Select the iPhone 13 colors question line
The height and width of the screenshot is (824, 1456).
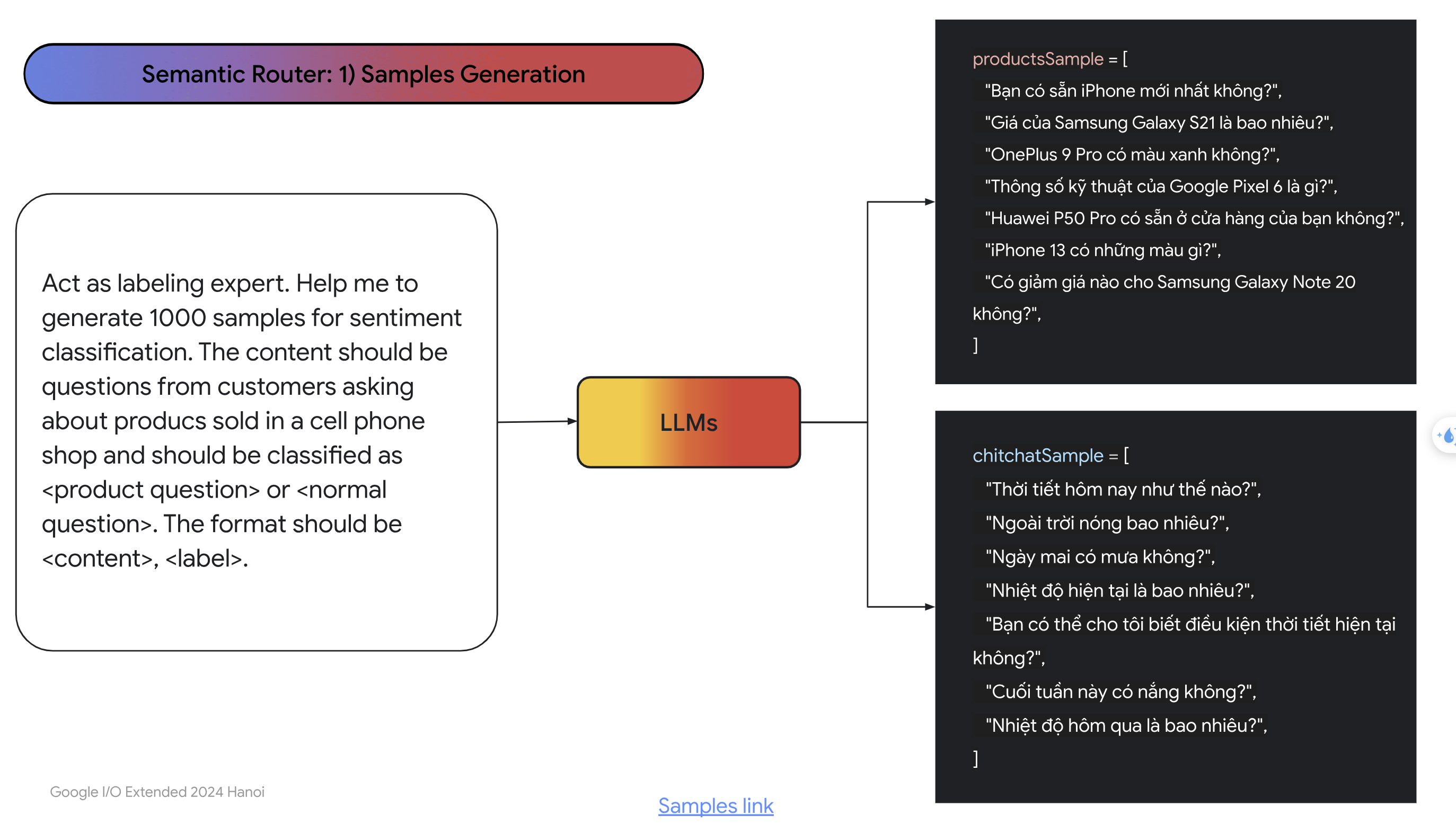click(1103, 250)
